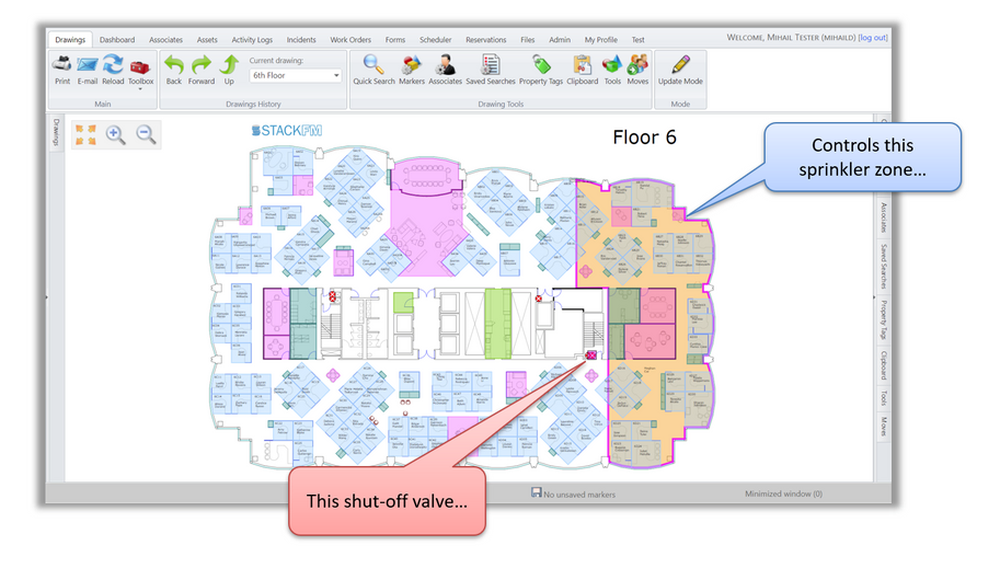Select the red shut-off valve marker
This screenshot has width=1000, height=585.
[x=590, y=355]
